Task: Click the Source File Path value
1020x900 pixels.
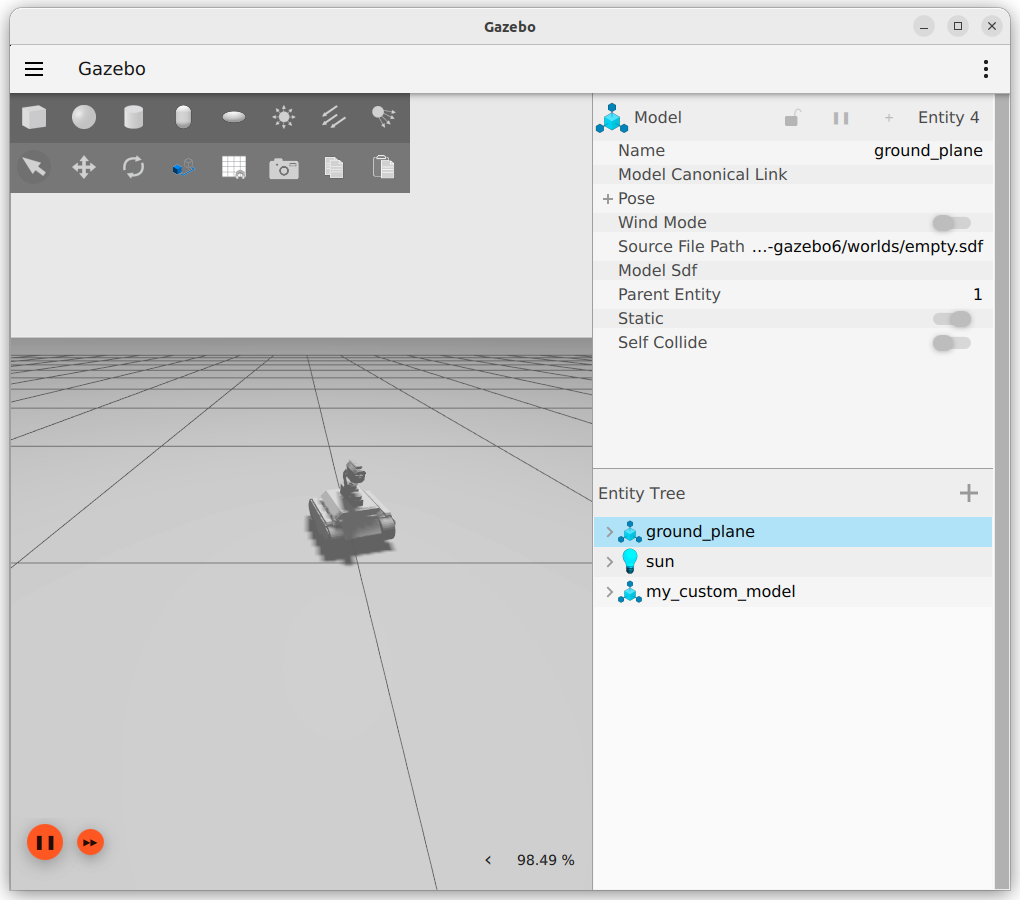Action: tap(867, 247)
